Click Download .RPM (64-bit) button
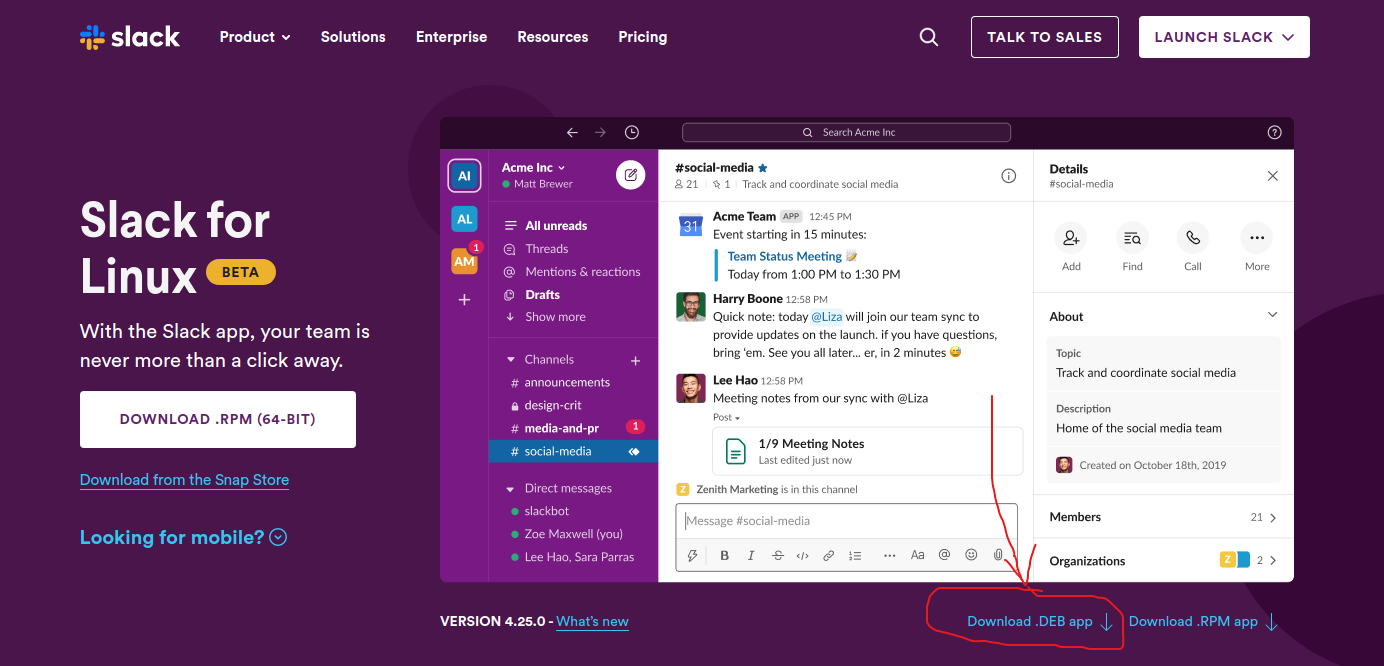Image resolution: width=1384 pixels, height=666 pixels. click(x=218, y=419)
